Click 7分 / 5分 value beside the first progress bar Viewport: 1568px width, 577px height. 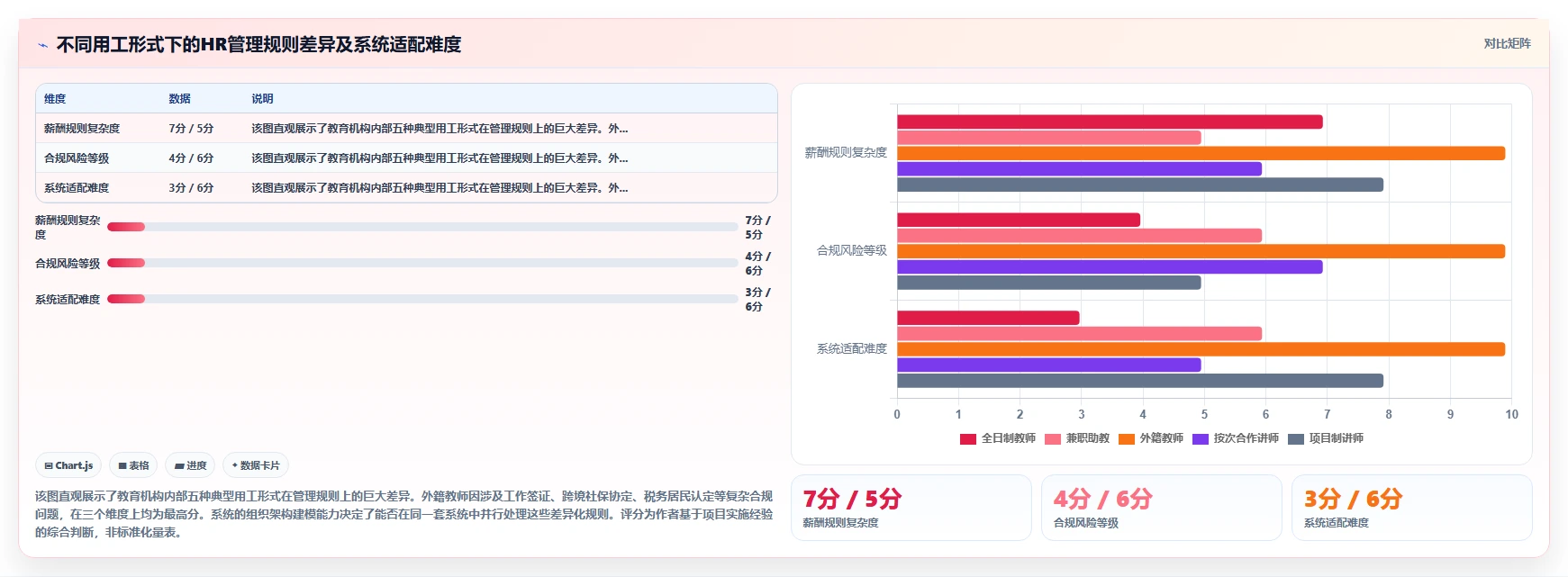pos(757,227)
